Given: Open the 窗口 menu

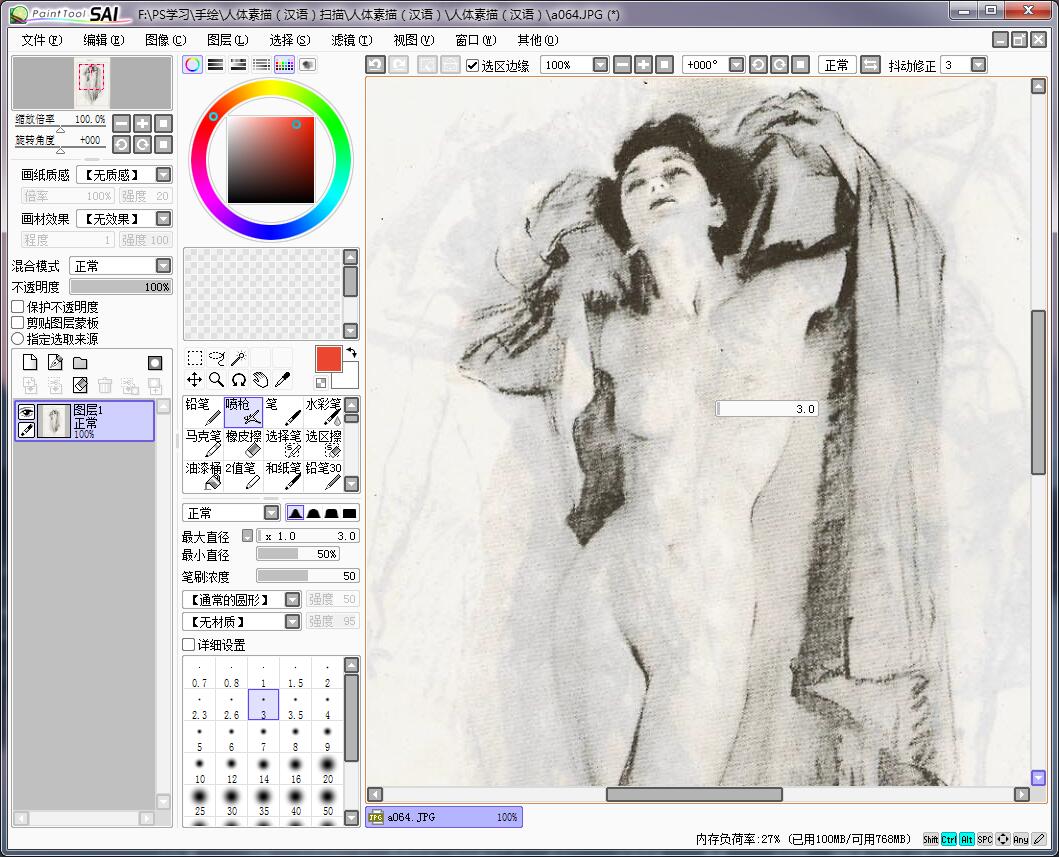Looking at the screenshot, I should (476, 41).
